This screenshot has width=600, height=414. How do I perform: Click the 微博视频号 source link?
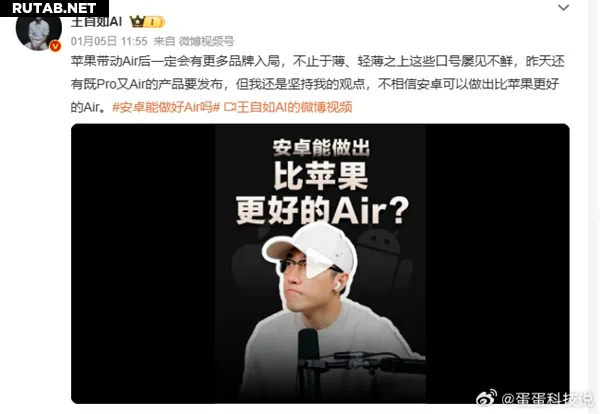[x=206, y=41]
